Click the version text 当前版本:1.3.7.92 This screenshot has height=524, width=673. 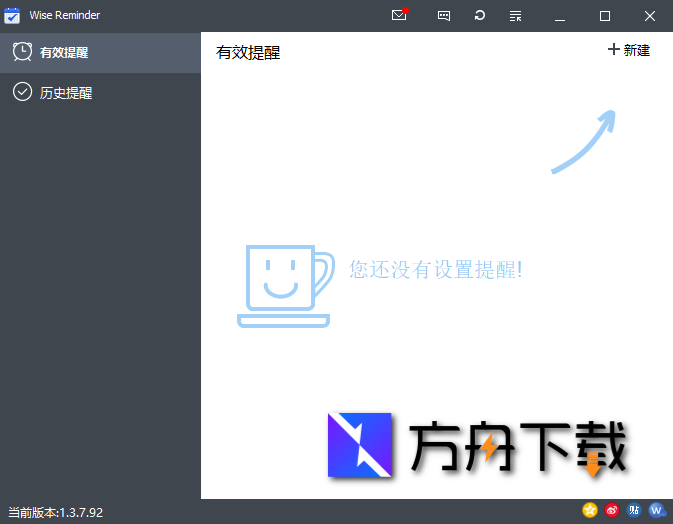55,512
